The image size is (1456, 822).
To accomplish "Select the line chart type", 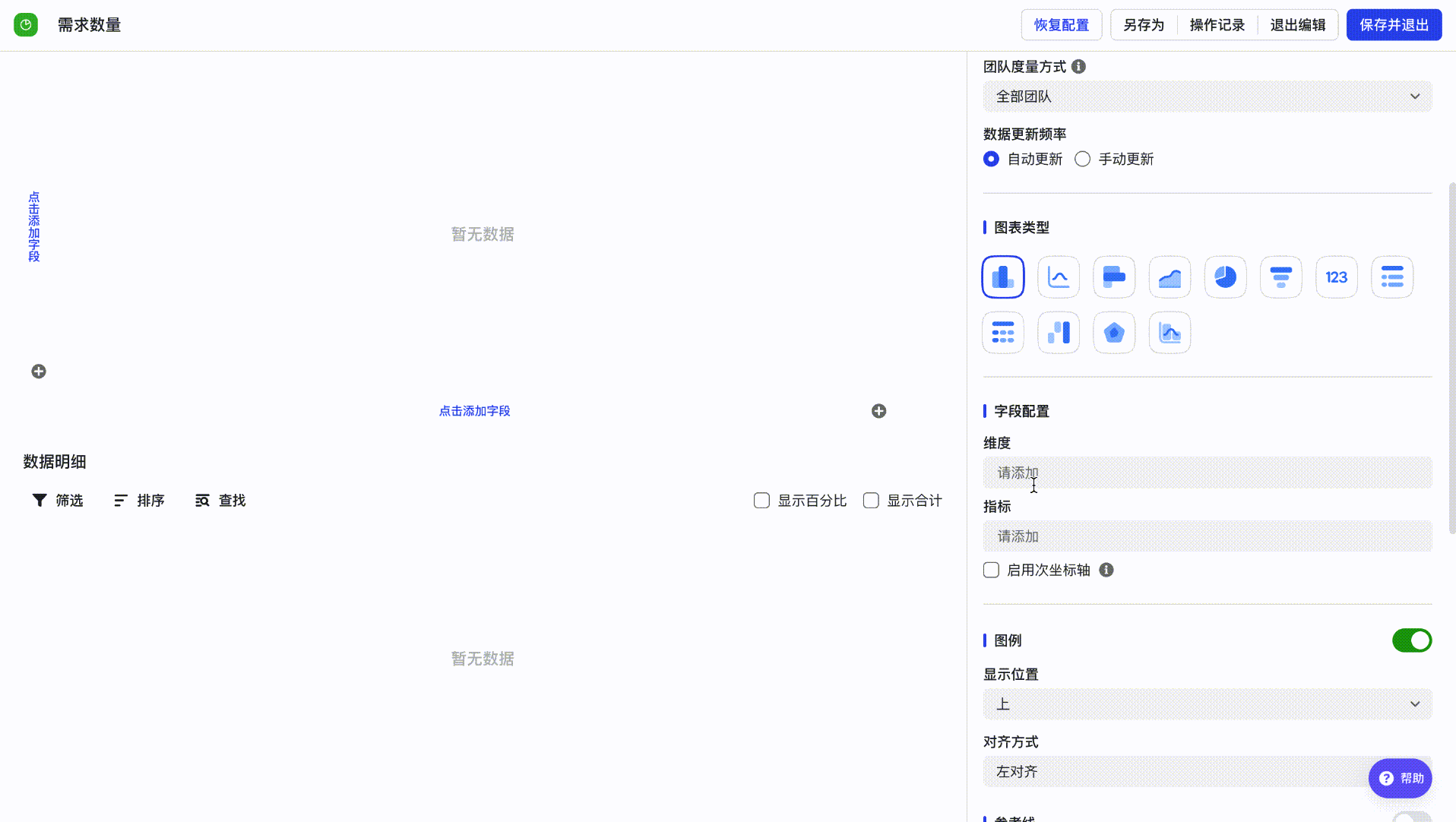I will point(1058,277).
